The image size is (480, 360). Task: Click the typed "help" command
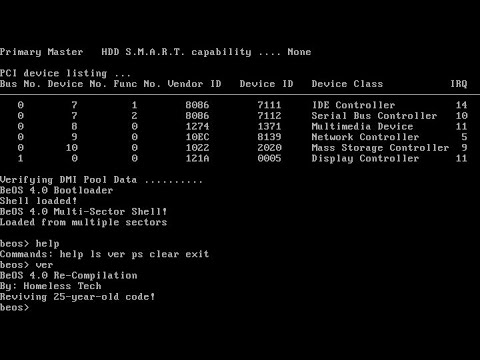coord(48,244)
